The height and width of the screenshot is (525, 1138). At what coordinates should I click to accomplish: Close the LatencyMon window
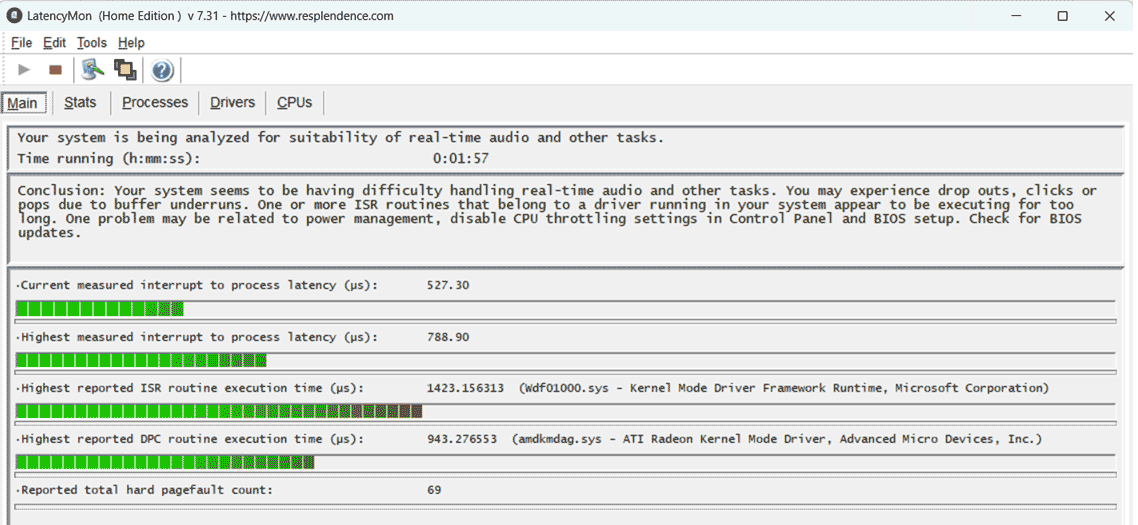[x=1109, y=15]
